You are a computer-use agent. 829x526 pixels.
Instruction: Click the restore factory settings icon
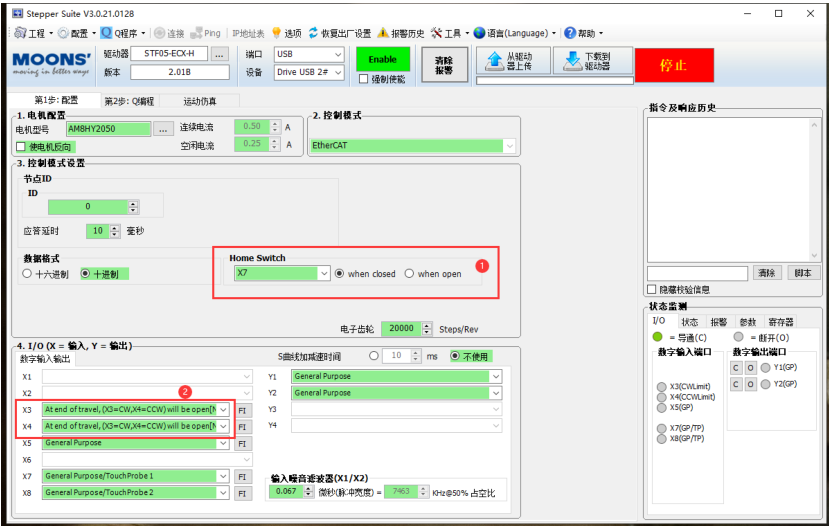pos(313,33)
